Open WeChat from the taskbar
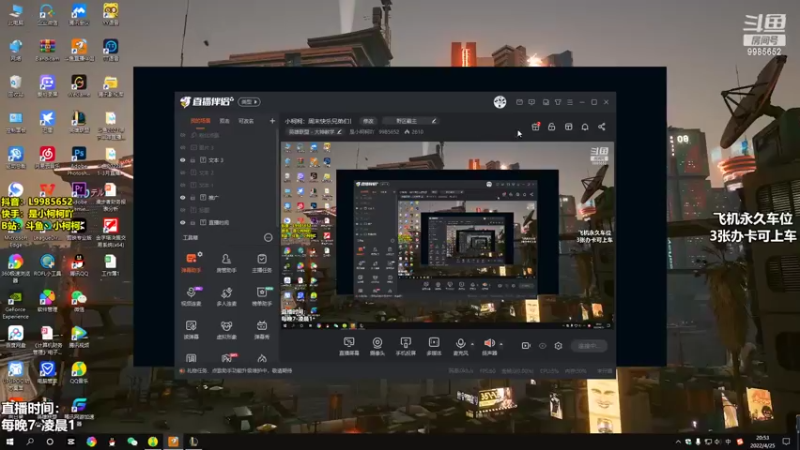The width and height of the screenshot is (800, 450). pos(132,441)
